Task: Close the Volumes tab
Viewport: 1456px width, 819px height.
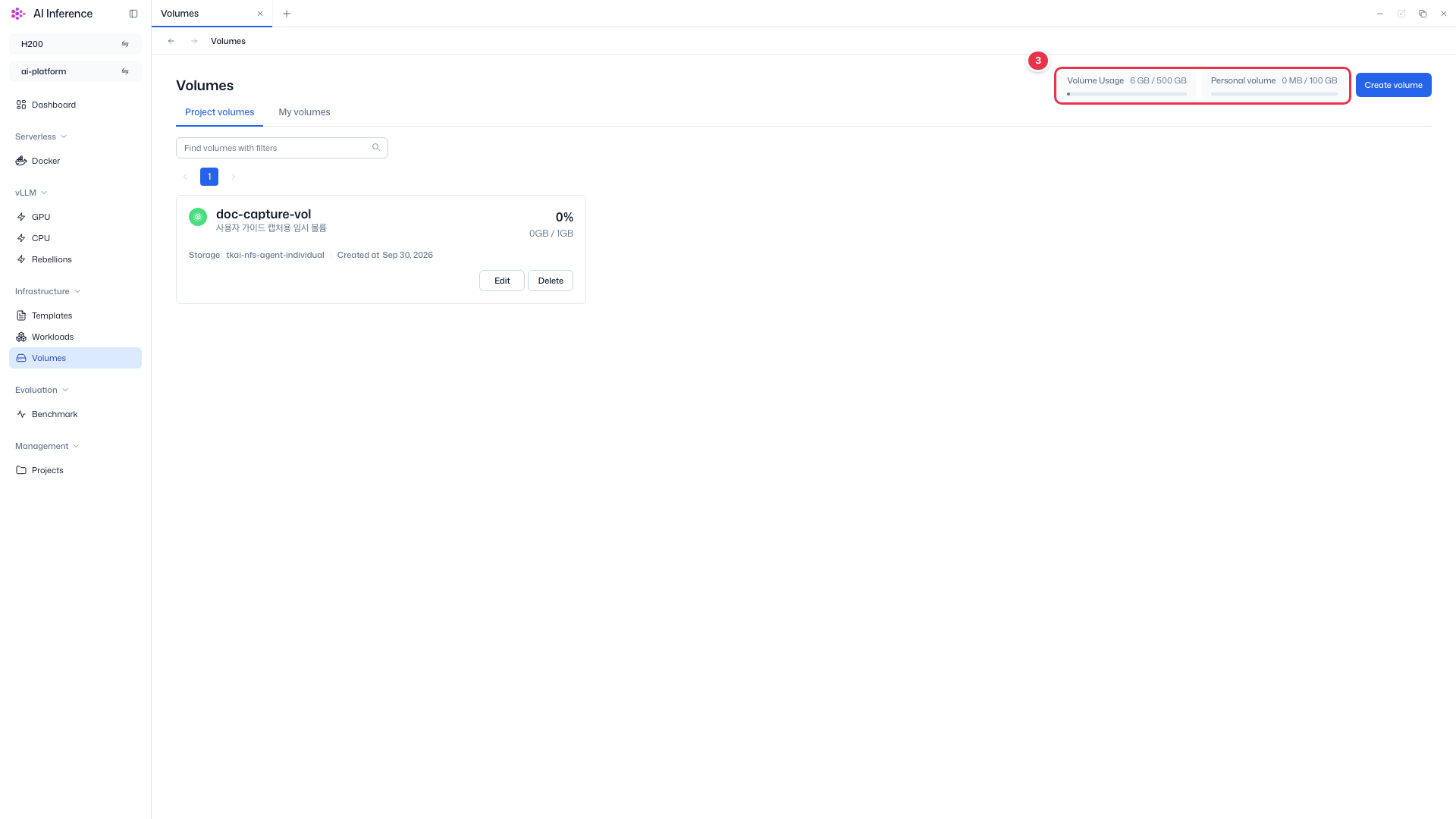Action: 260,14
